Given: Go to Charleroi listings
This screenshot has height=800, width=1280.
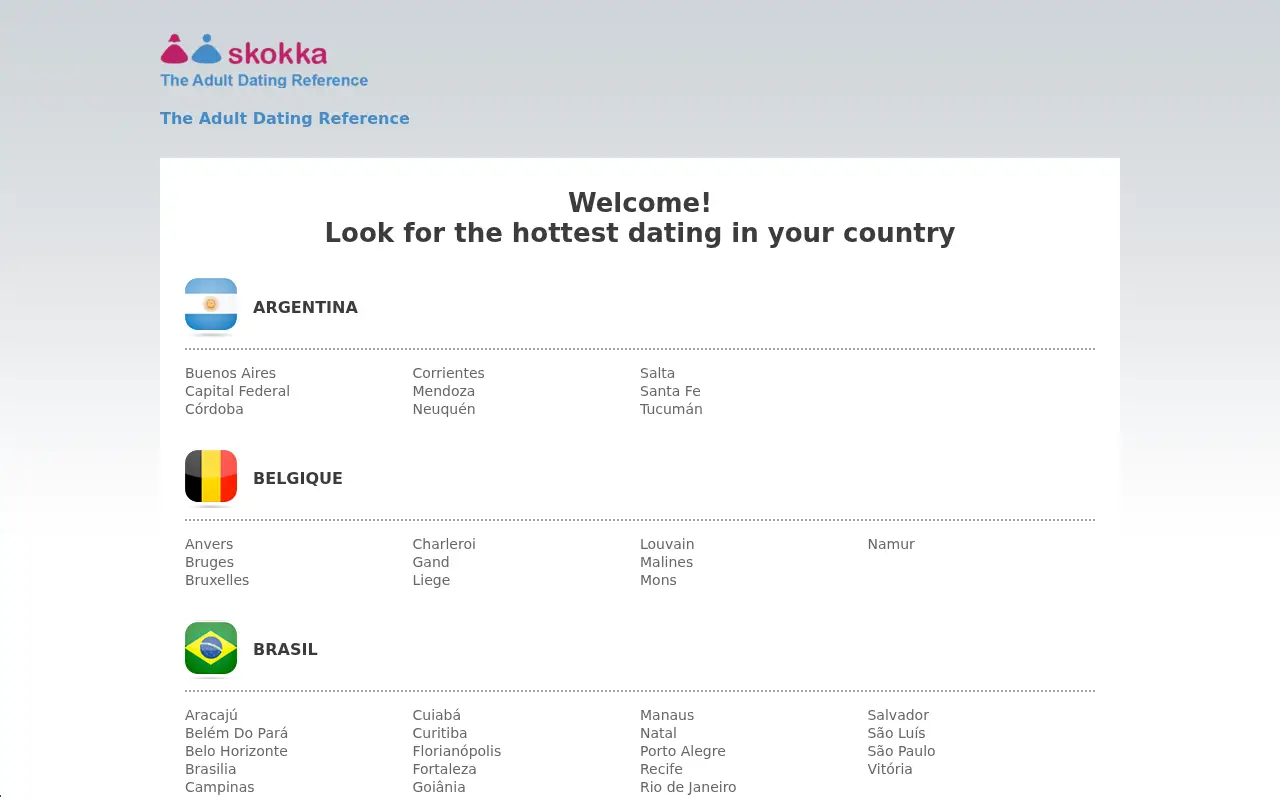Looking at the screenshot, I should (444, 544).
